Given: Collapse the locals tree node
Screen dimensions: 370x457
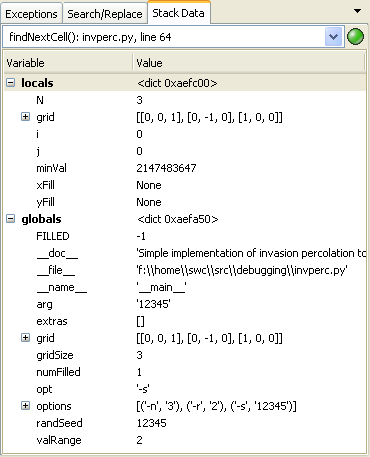Looking at the screenshot, I should coord(11,83).
